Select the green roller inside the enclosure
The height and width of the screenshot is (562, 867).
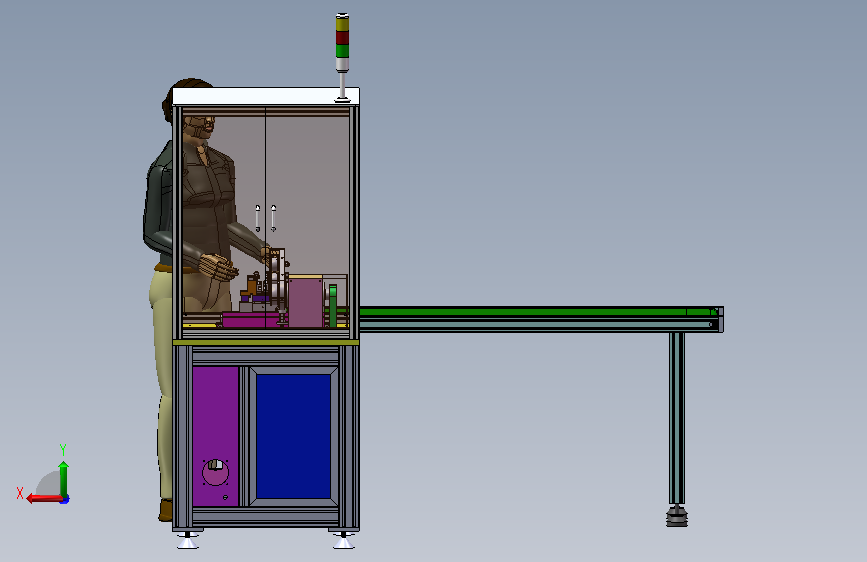(333, 305)
